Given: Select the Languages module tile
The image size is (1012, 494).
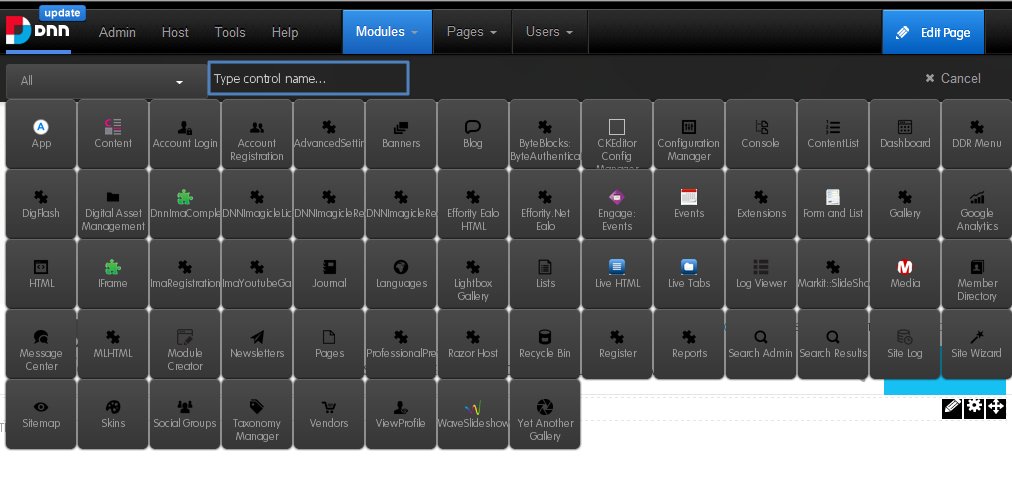Looking at the screenshot, I should (401, 274).
